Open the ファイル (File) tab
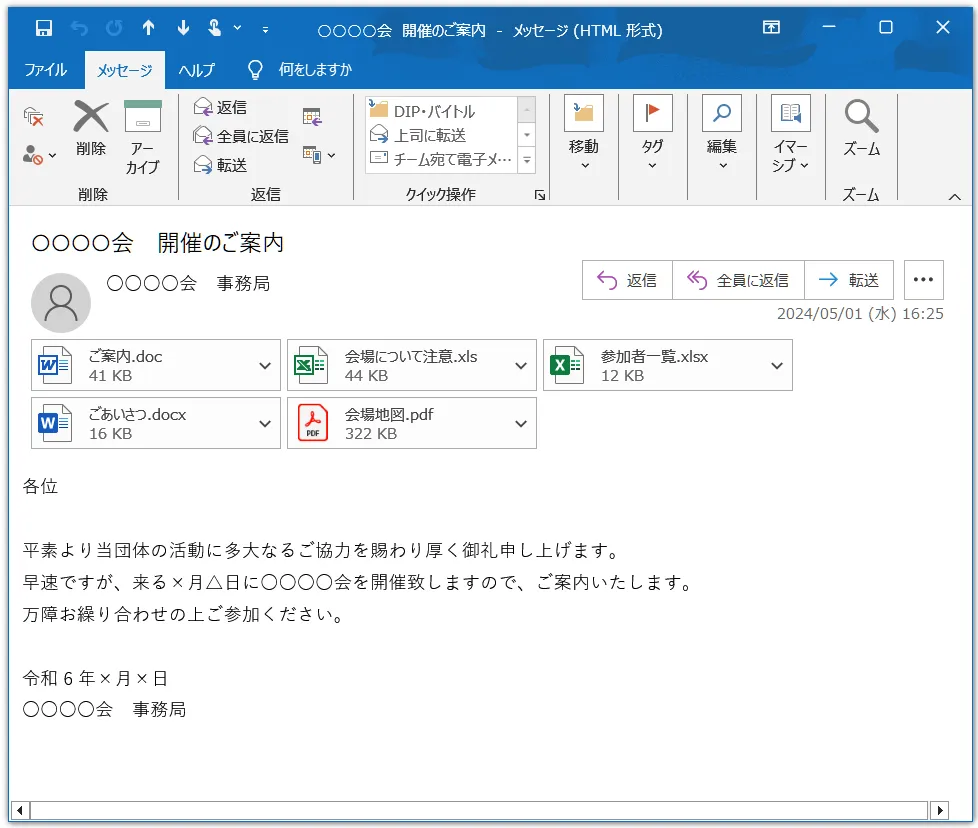Viewport: 978px width, 828px height. [45, 70]
